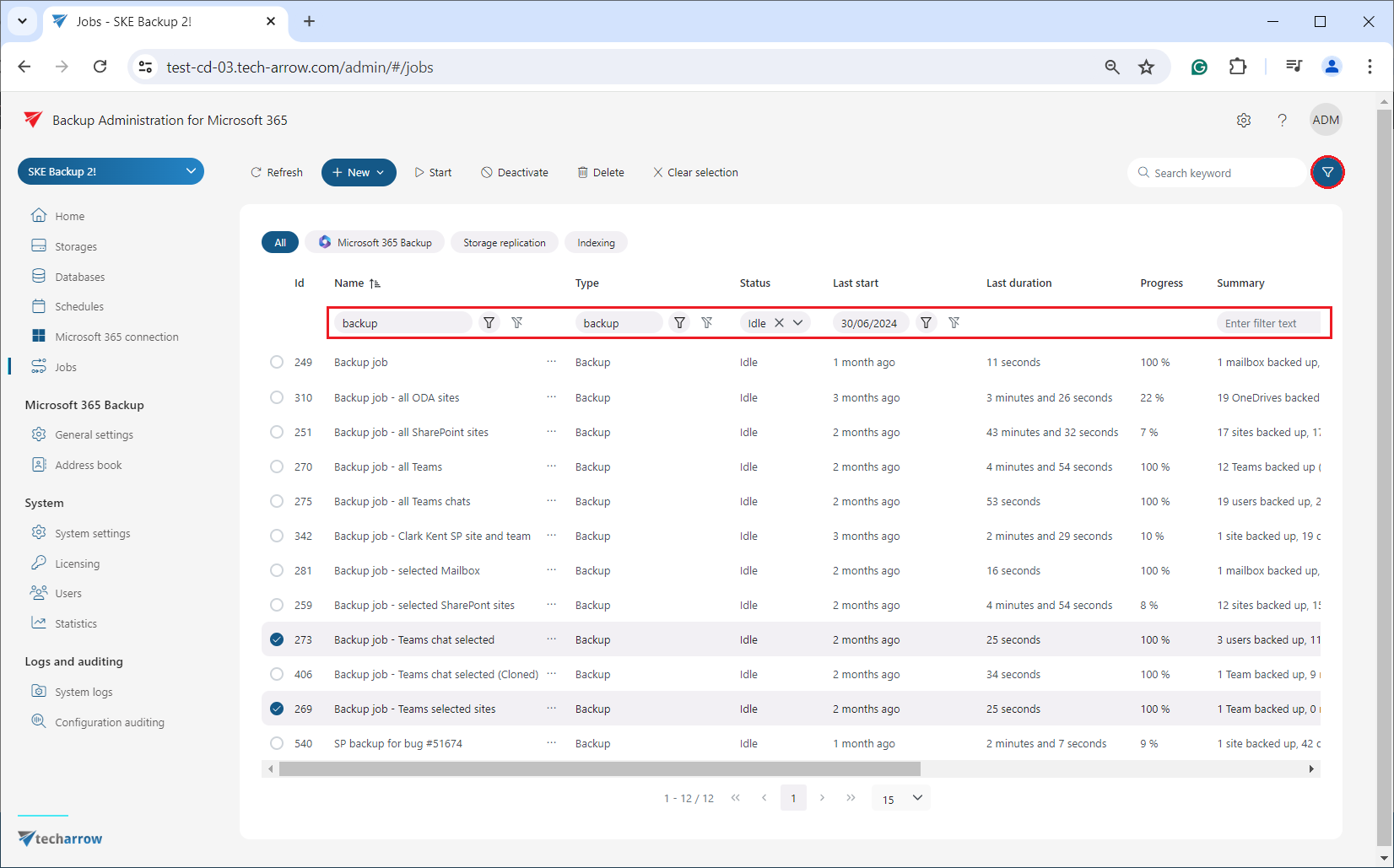Click the horizontal scrollbar under the table

pyautogui.click(x=599, y=768)
